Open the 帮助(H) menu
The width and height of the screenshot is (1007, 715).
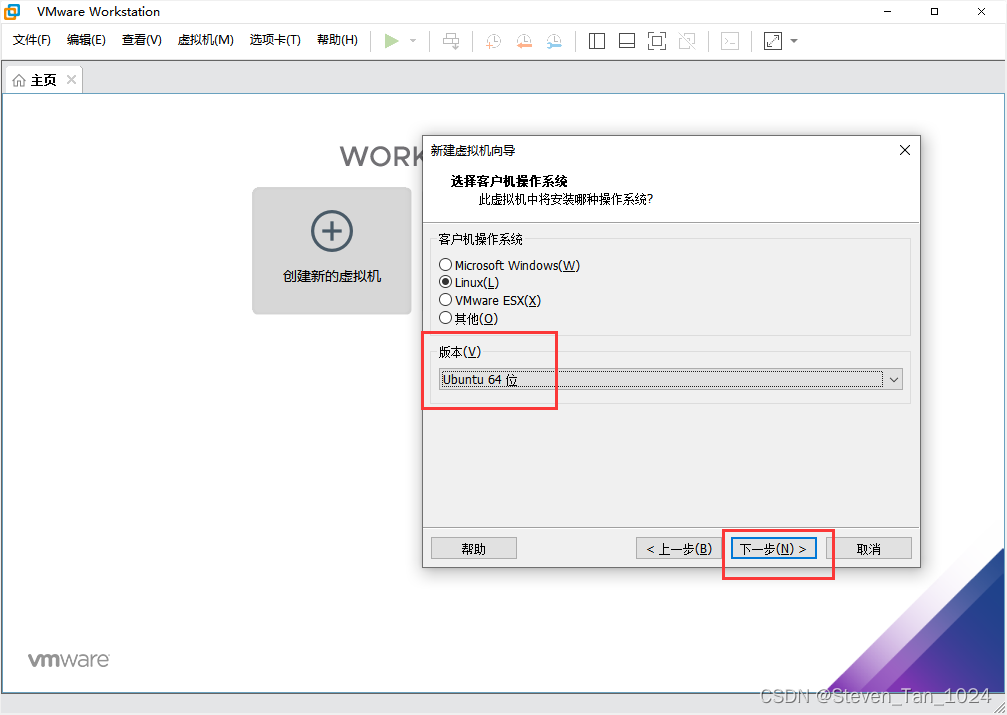tap(337, 40)
